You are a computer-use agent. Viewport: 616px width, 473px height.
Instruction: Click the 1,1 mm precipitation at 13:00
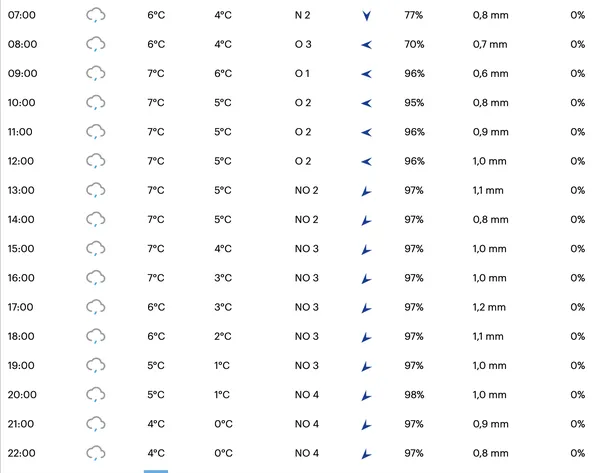click(488, 191)
